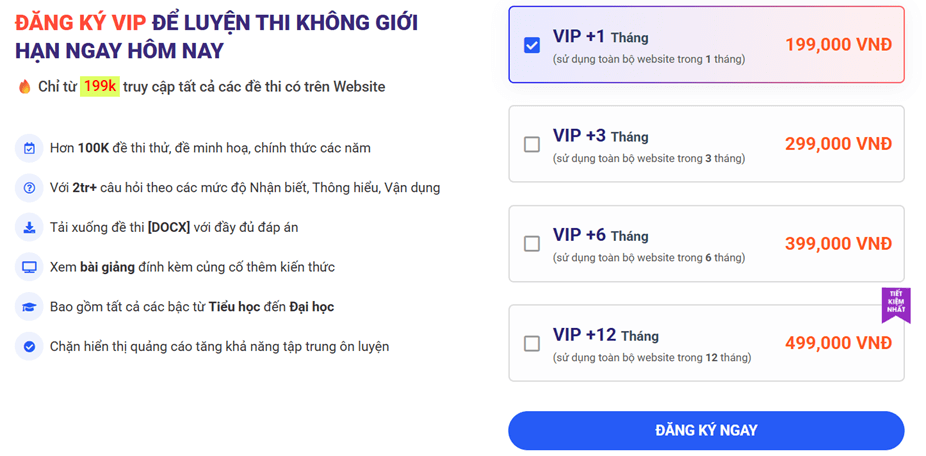Enable the VIP +12 Tháng checkbox
Viewport: 926px width, 456px height.
pos(532,343)
